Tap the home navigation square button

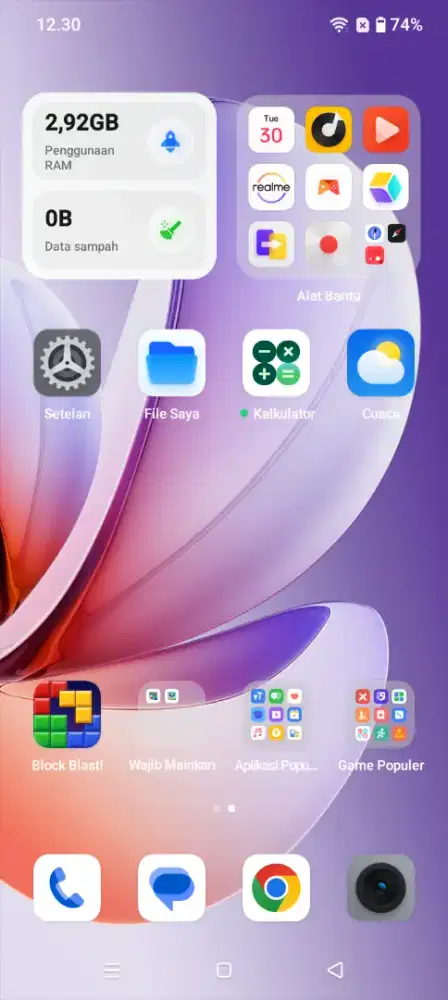pyautogui.click(x=224, y=971)
